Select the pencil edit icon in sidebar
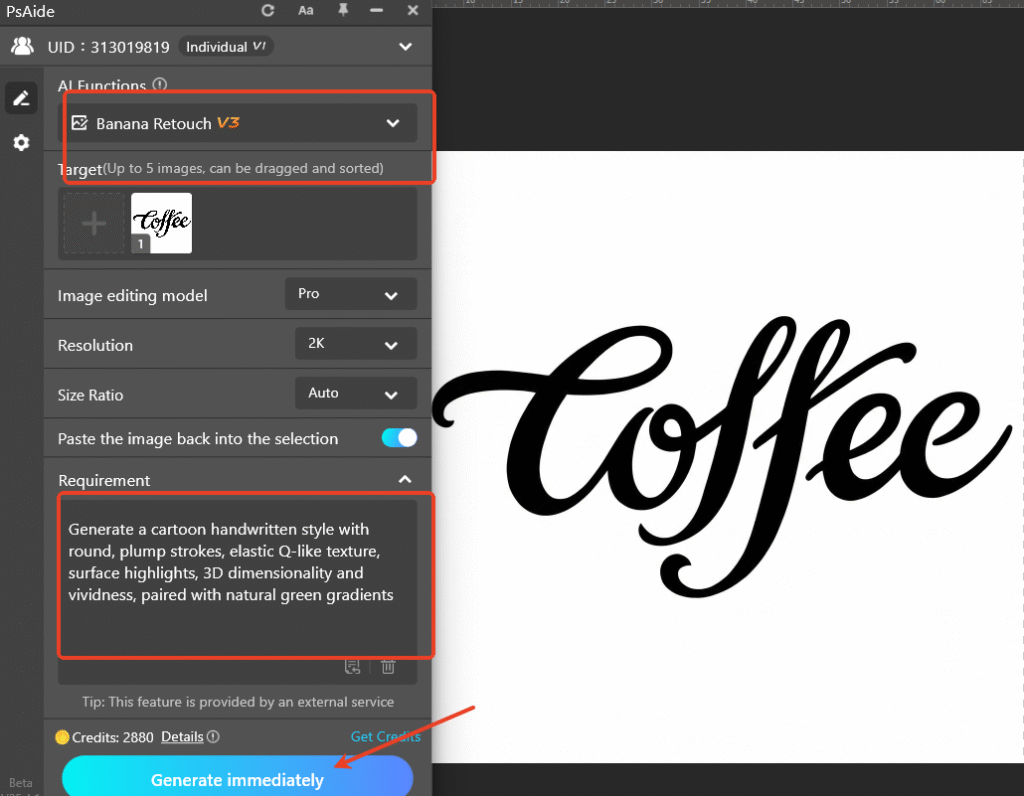 20,98
